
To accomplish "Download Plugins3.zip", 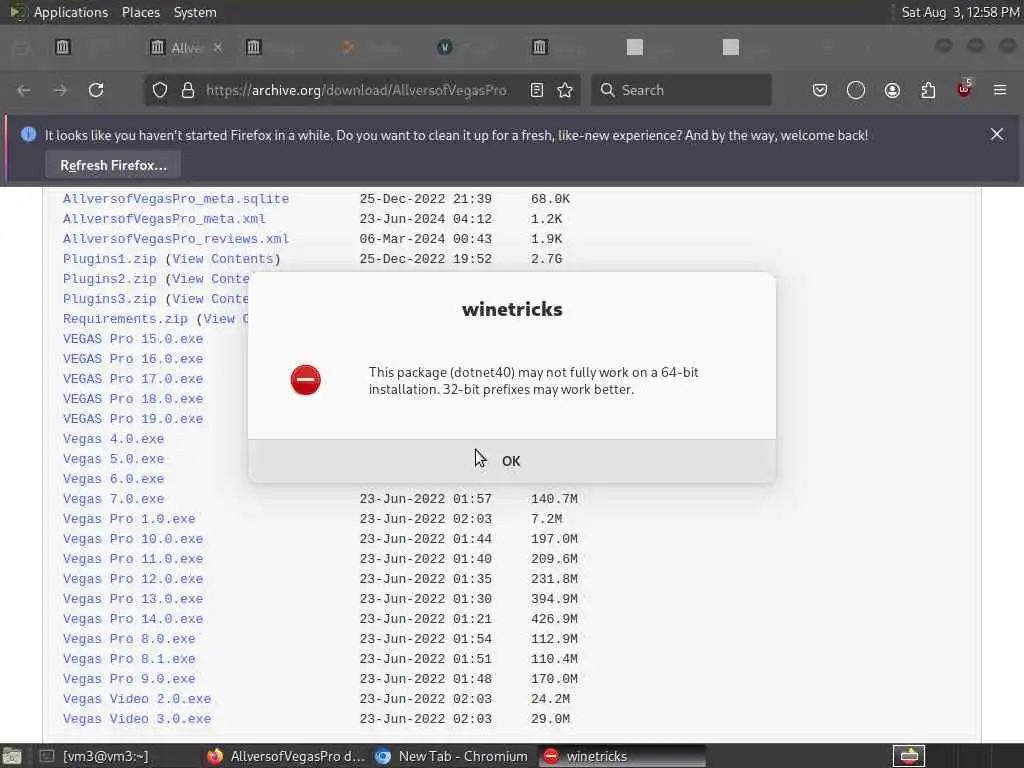I will (x=110, y=299).
